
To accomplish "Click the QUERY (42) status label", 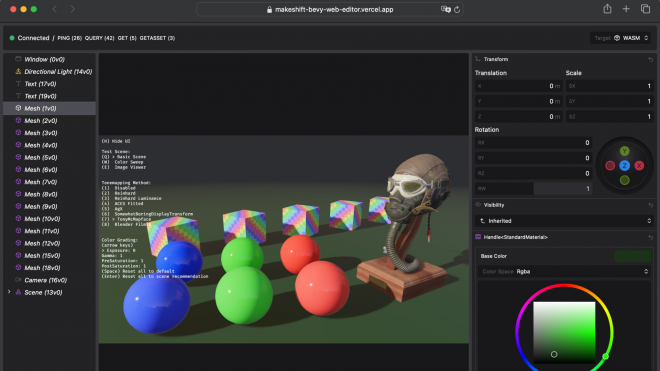I will click(99, 38).
